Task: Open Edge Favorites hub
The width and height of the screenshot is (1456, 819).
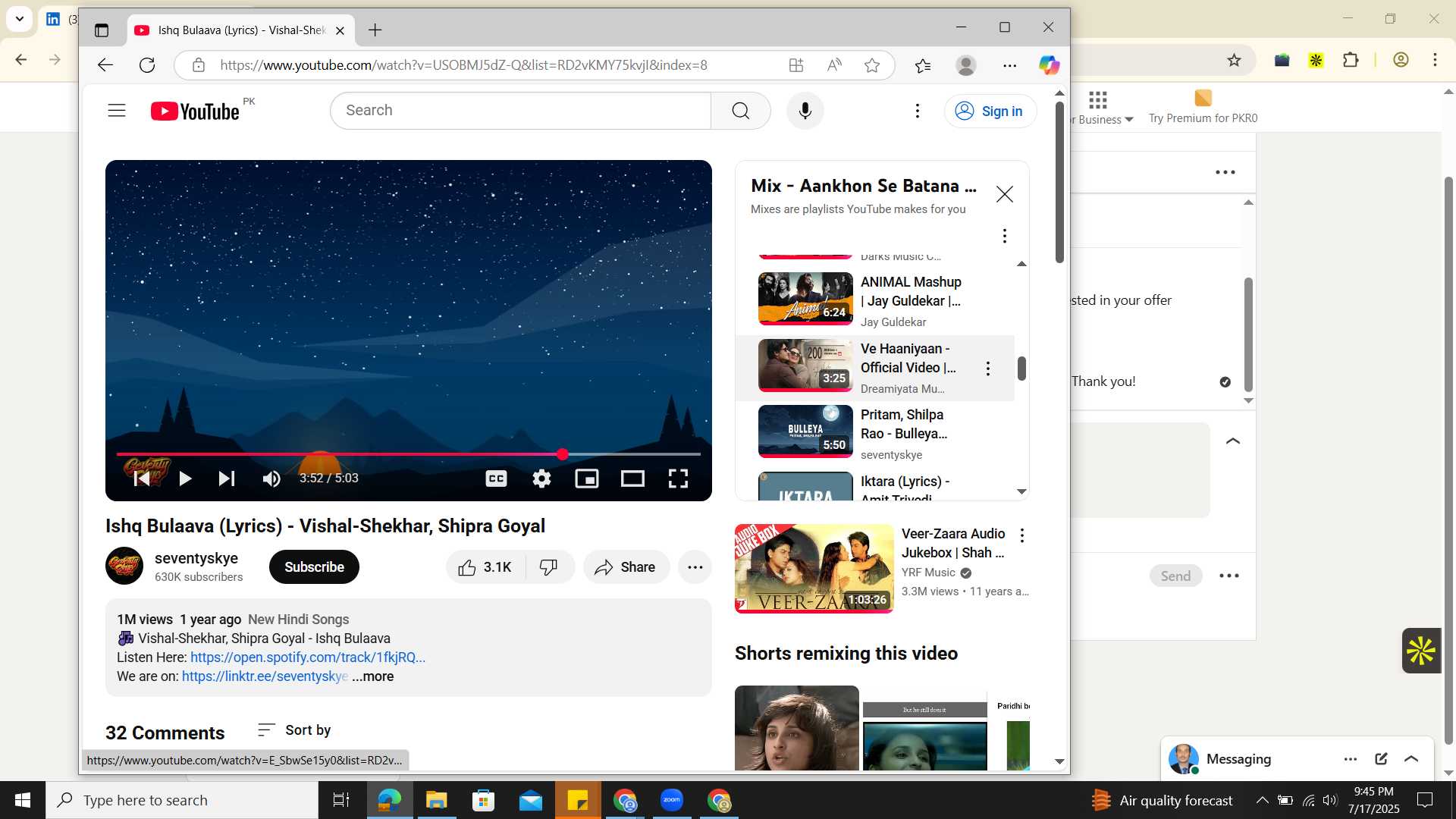Action: 923,65
